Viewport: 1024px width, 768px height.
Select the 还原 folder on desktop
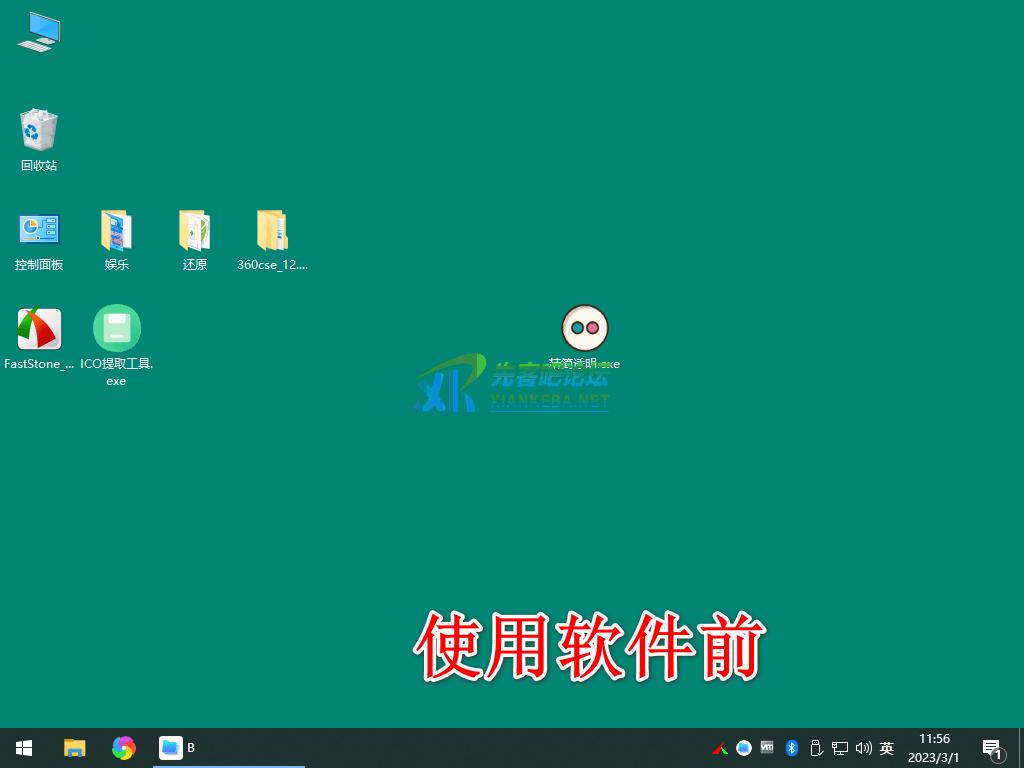195,230
